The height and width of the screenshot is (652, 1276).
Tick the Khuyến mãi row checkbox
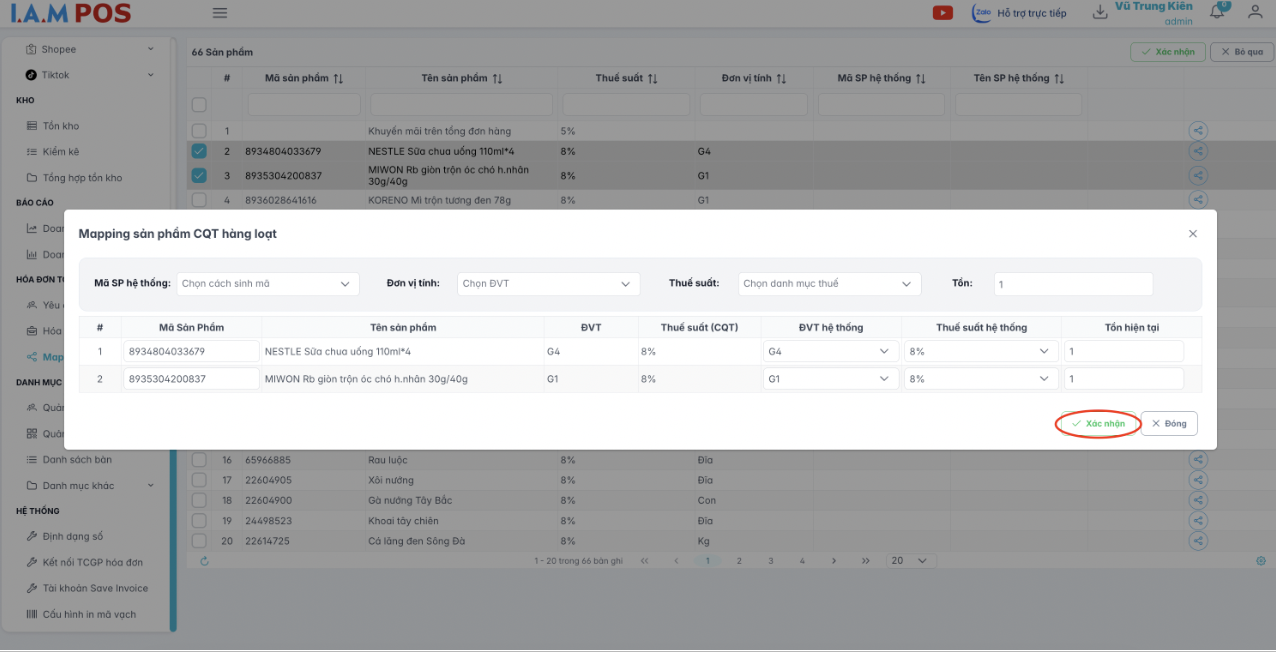pyautogui.click(x=199, y=131)
